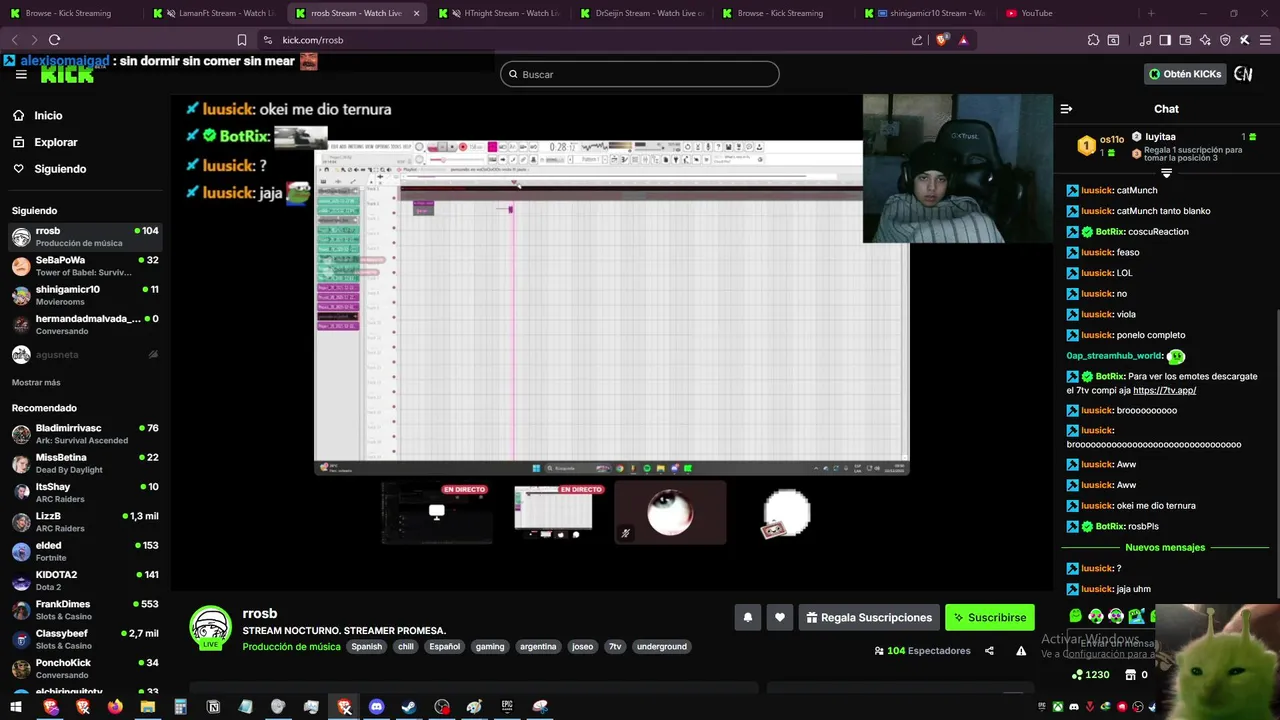Viewport: 1280px width, 720px height.
Task: Reload the page with the refresh icon
Action: pos(54,40)
